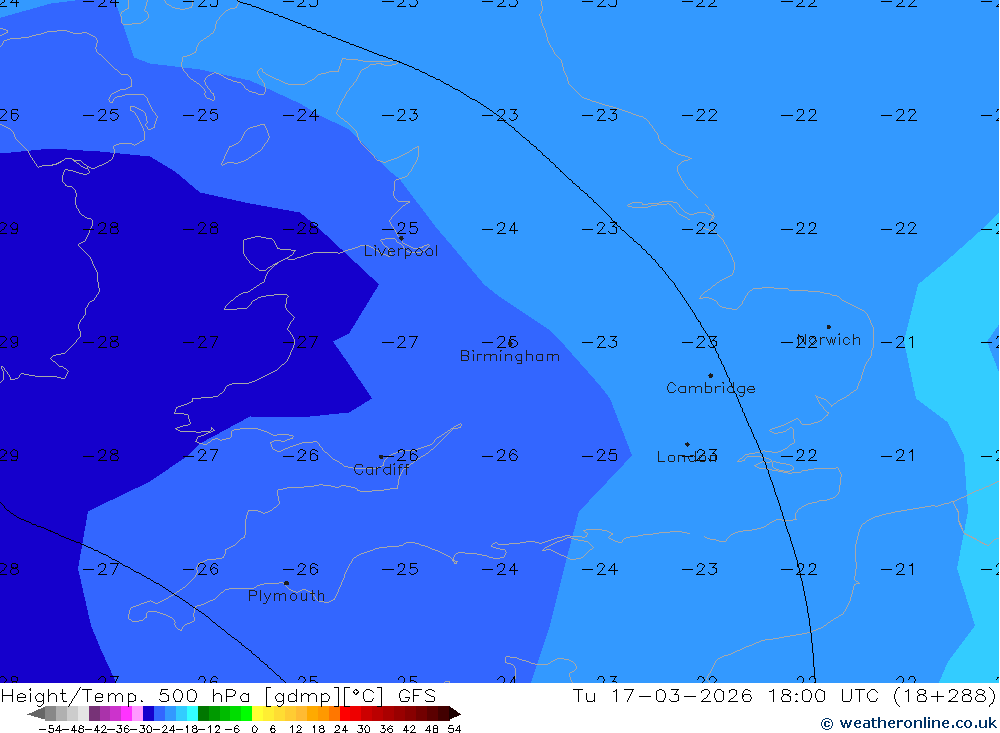Click the Norwich city marker dot

pos(828,327)
